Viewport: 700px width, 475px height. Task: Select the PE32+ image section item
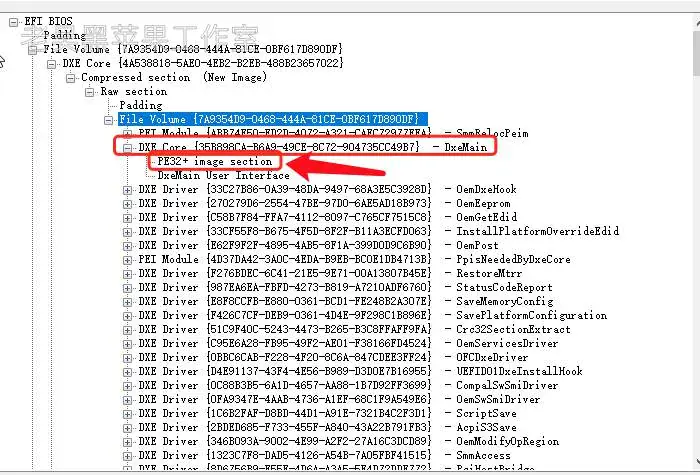[215, 161]
